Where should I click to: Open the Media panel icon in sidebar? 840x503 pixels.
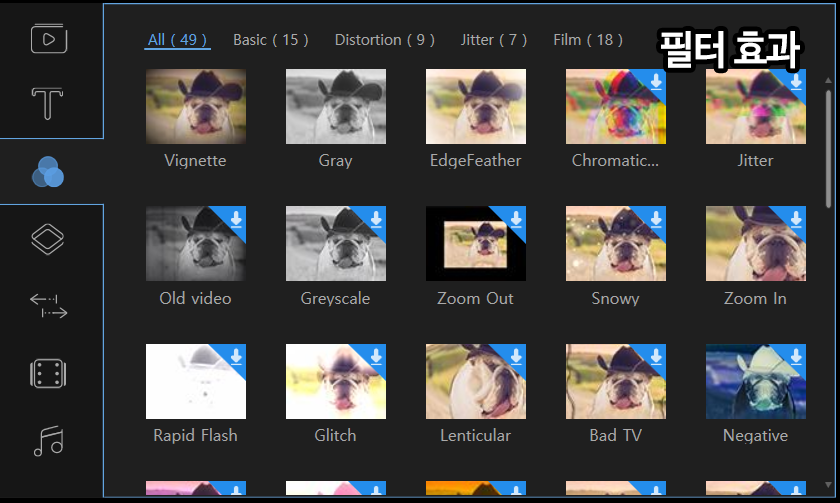coord(49,39)
